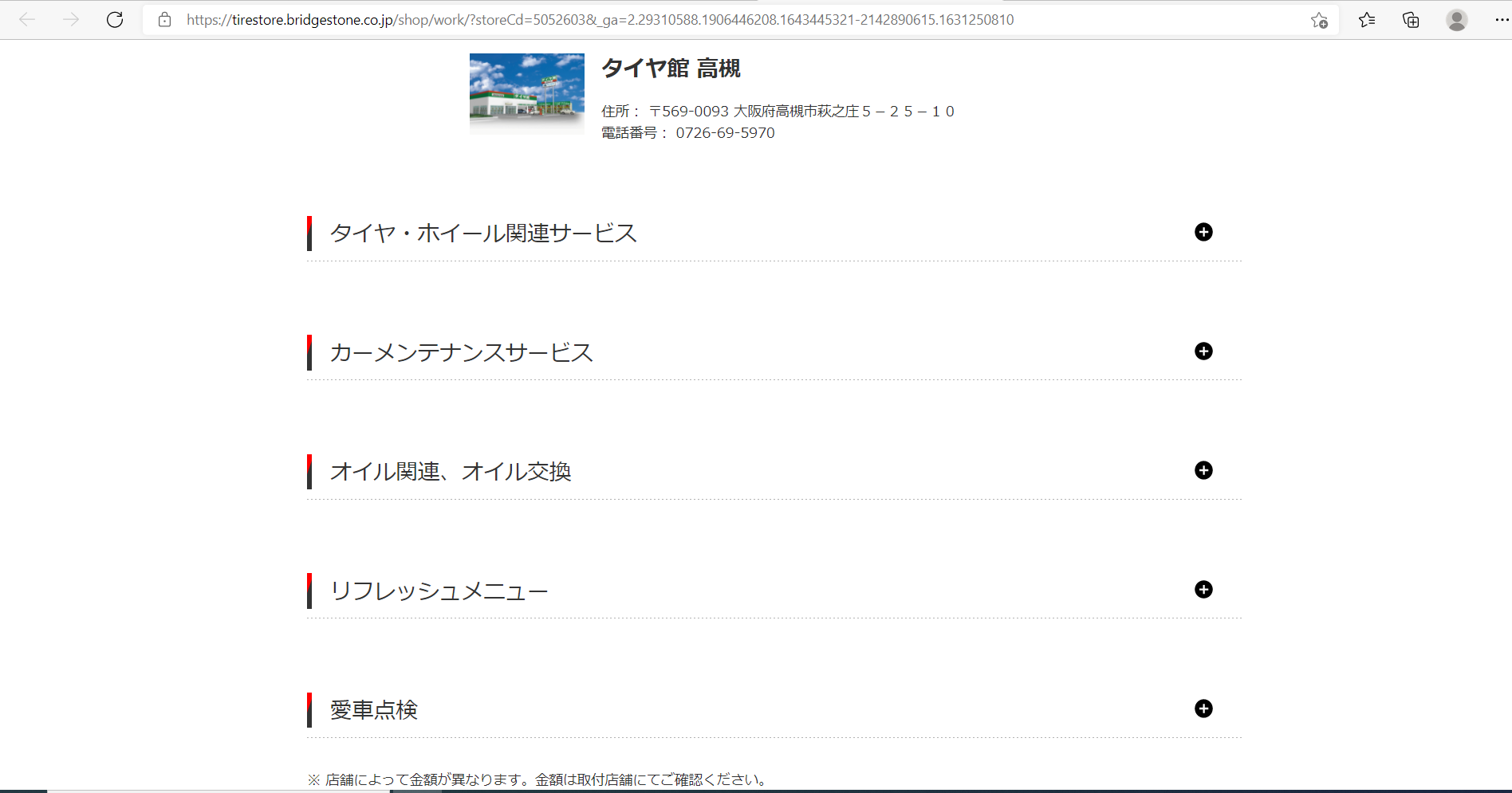The image size is (1512, 793).
Task: Click the タイヤ館 store photo thumbnail
Action: [526, 93]
